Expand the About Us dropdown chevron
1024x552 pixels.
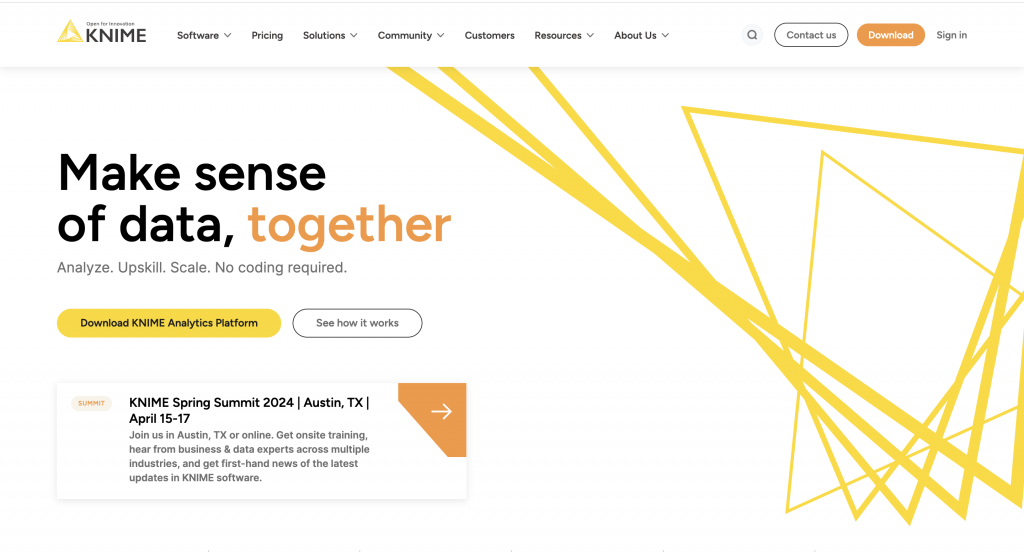click(665, 35)
